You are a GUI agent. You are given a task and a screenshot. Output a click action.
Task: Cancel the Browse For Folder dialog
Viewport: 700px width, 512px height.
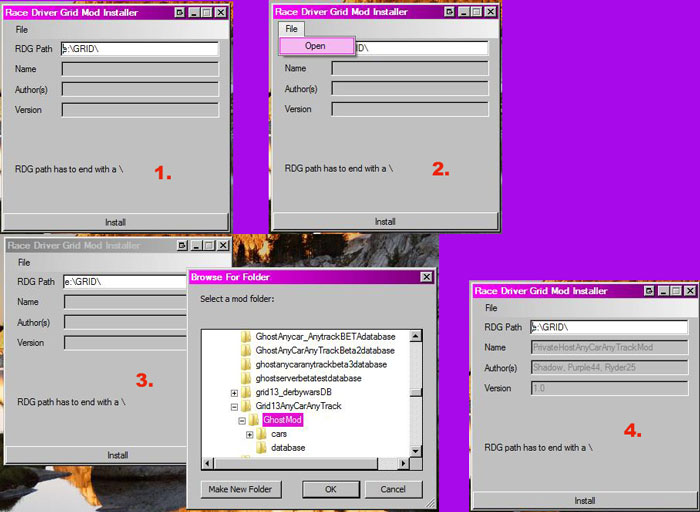[393, 489]
